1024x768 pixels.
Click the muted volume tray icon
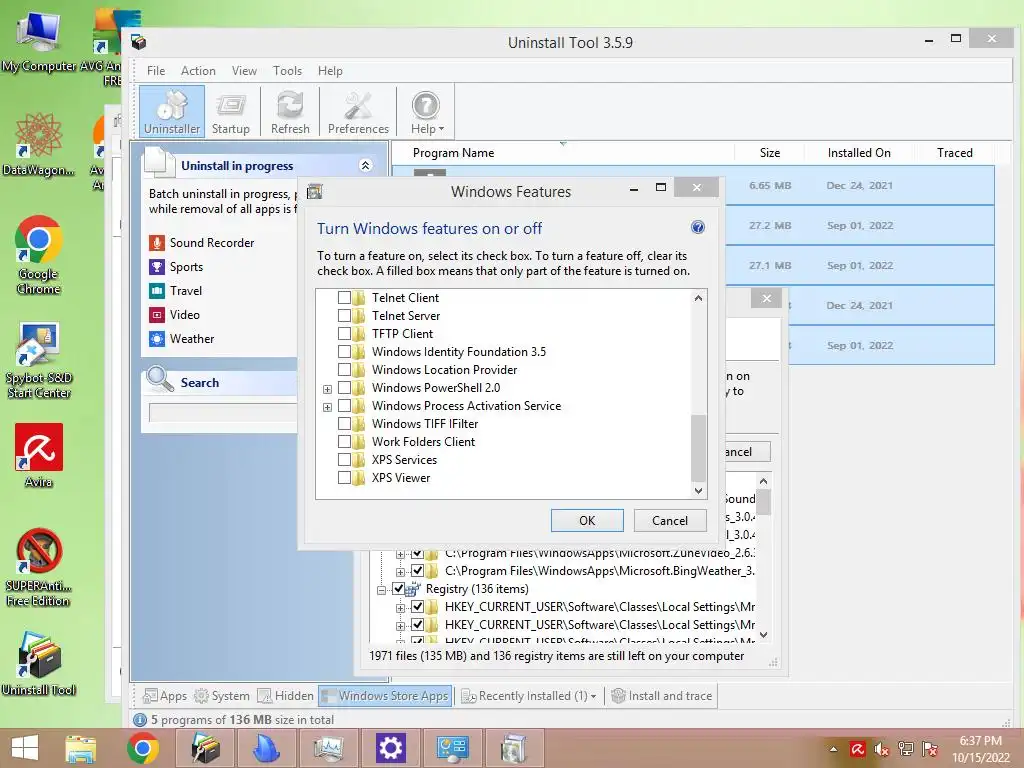pos(882,749)
